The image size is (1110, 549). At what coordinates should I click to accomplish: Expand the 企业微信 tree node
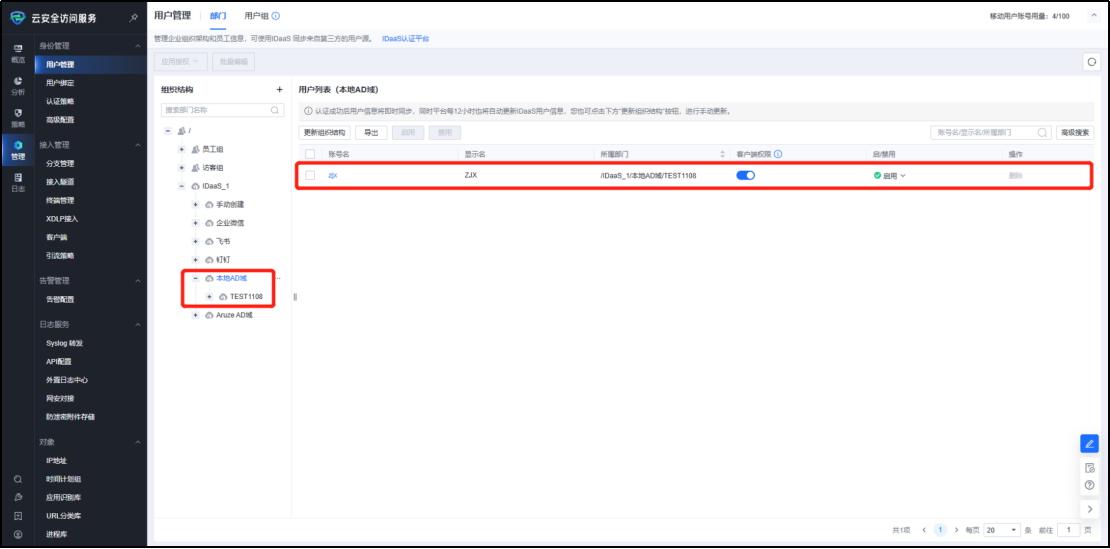pos(195,223)
